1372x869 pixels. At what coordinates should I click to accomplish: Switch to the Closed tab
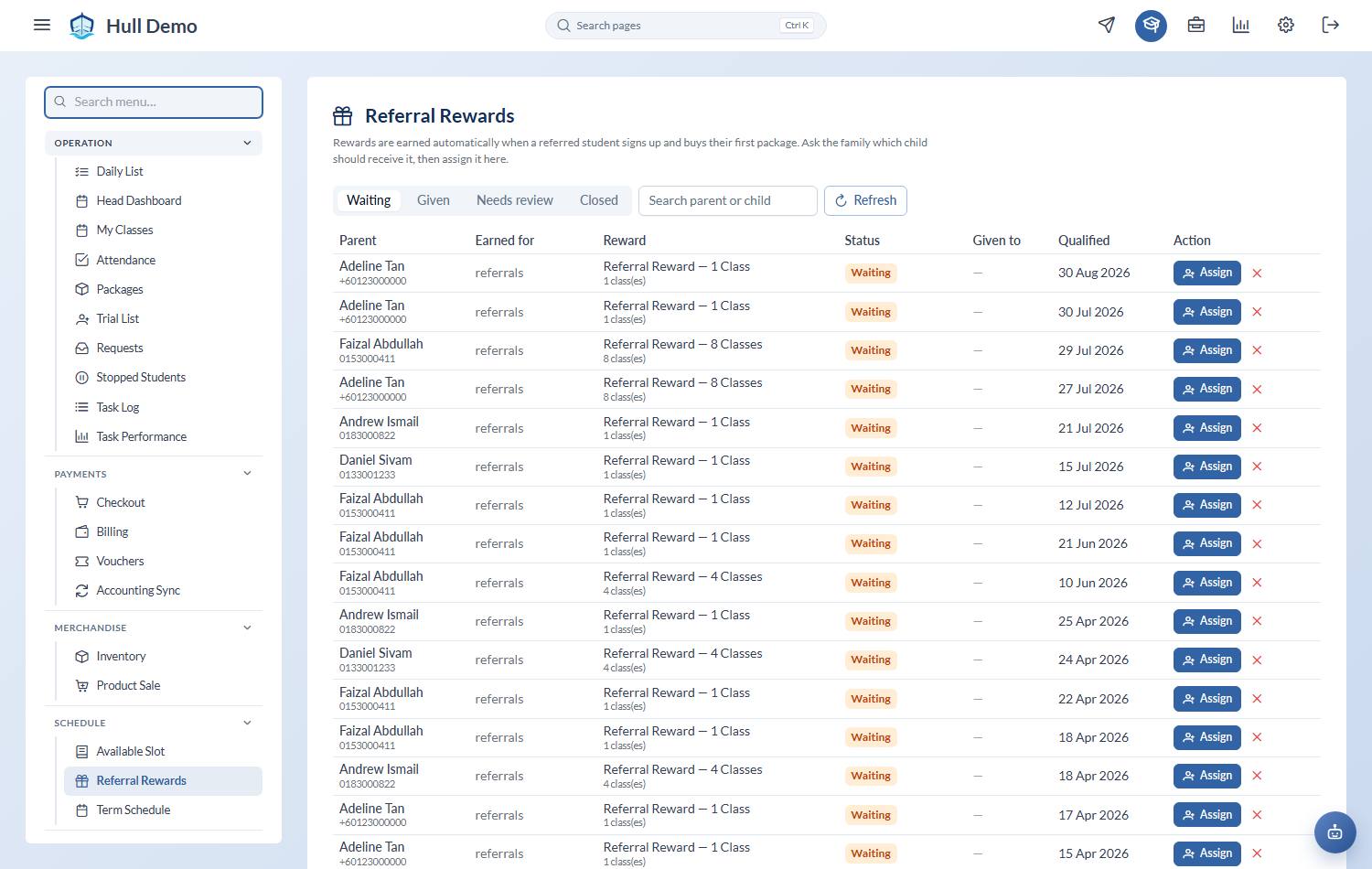(x=599, y=200)
